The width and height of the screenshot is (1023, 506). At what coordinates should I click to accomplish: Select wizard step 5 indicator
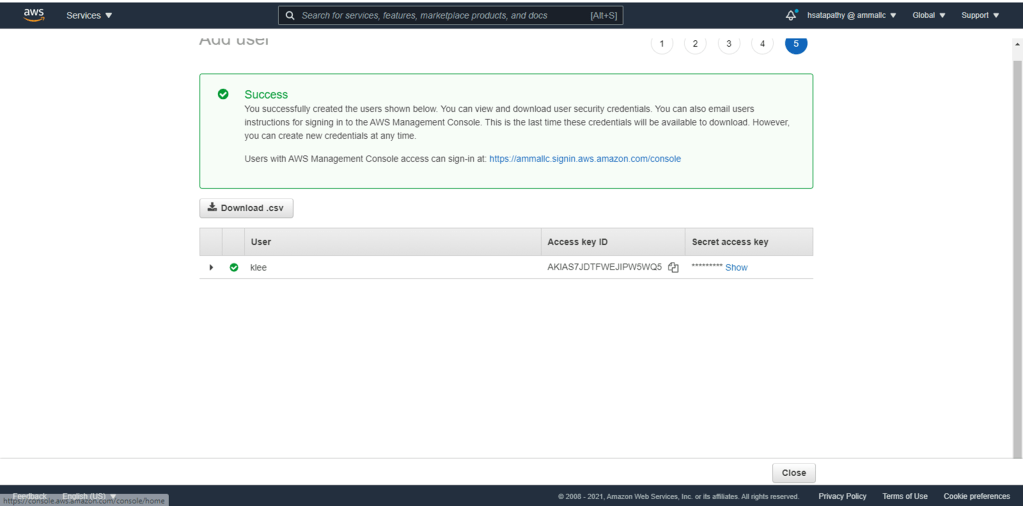point(796,44)
